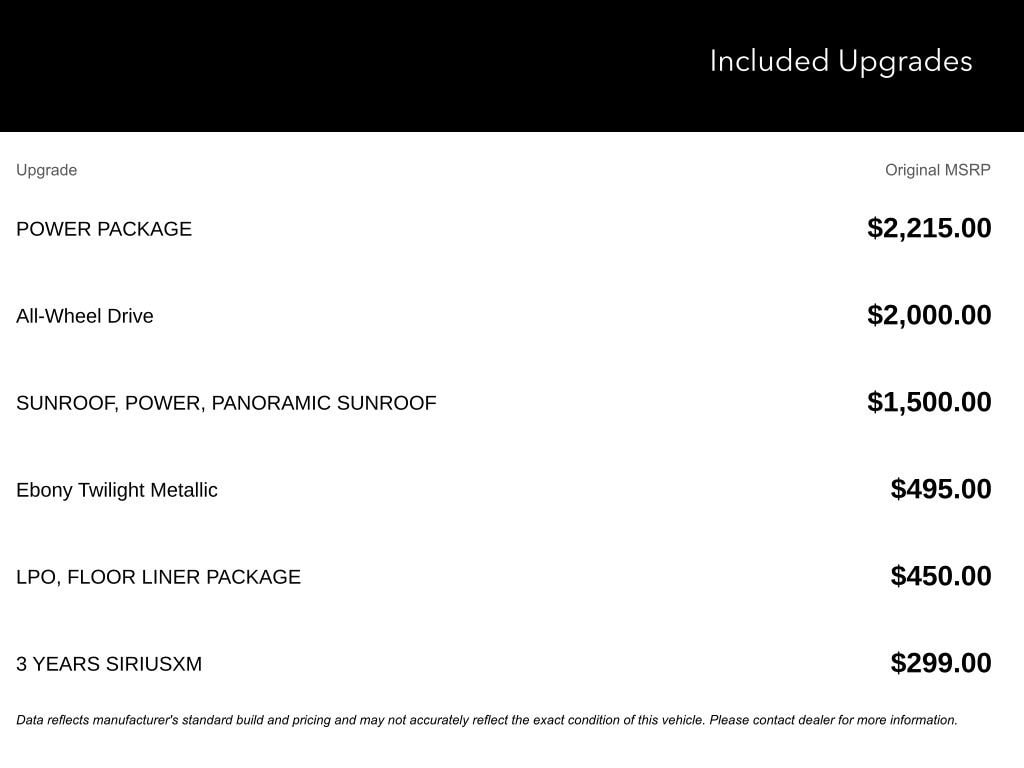Click the $2,215.00 price value

coord(929,228)
